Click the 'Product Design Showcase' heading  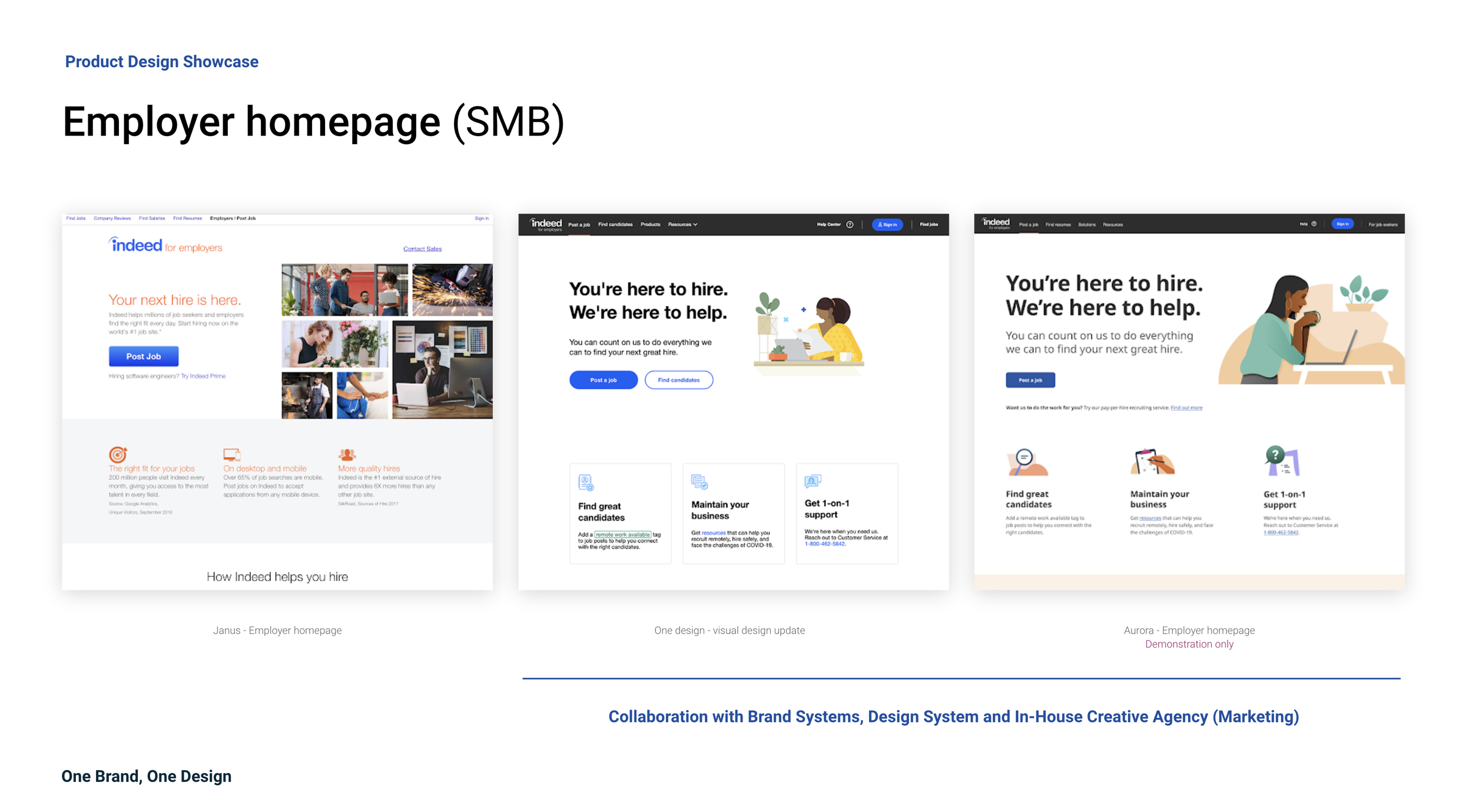(x=161, y=61)
